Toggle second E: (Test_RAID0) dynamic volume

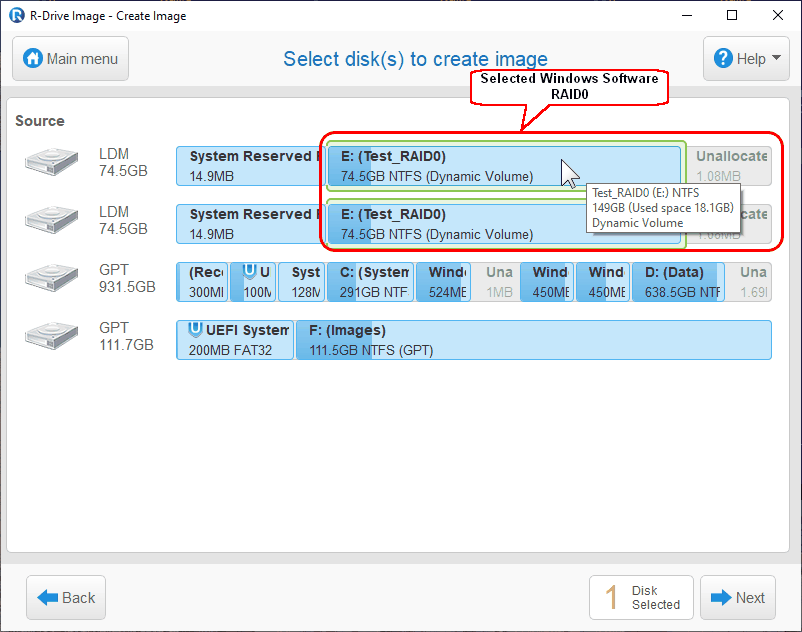point(450,224)
